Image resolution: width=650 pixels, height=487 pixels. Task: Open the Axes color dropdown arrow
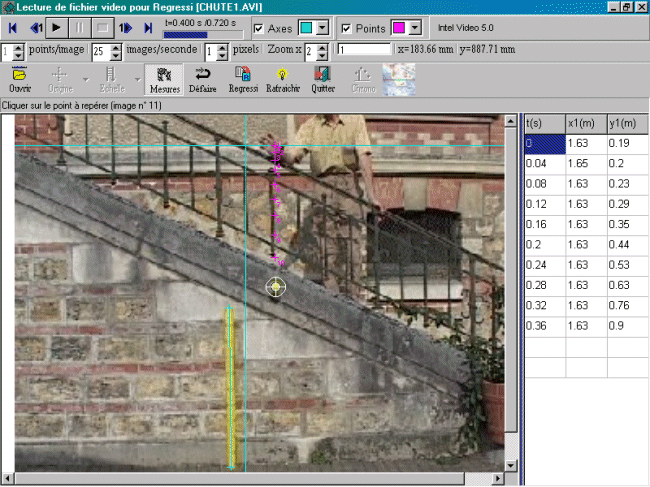coord(322,28)
